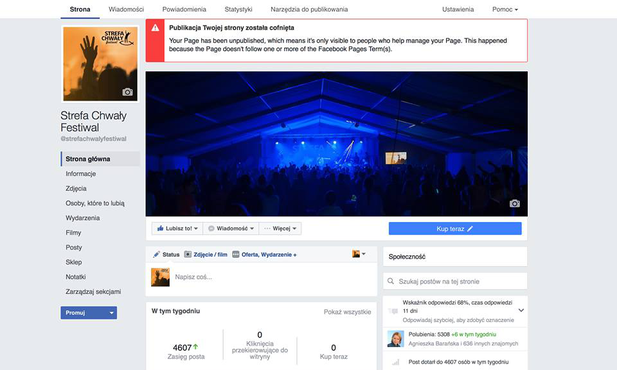Screen dimensions: 617x370
Task: Click the 4607 Zasięg posta stat
Action: click(x=186, y=352)
